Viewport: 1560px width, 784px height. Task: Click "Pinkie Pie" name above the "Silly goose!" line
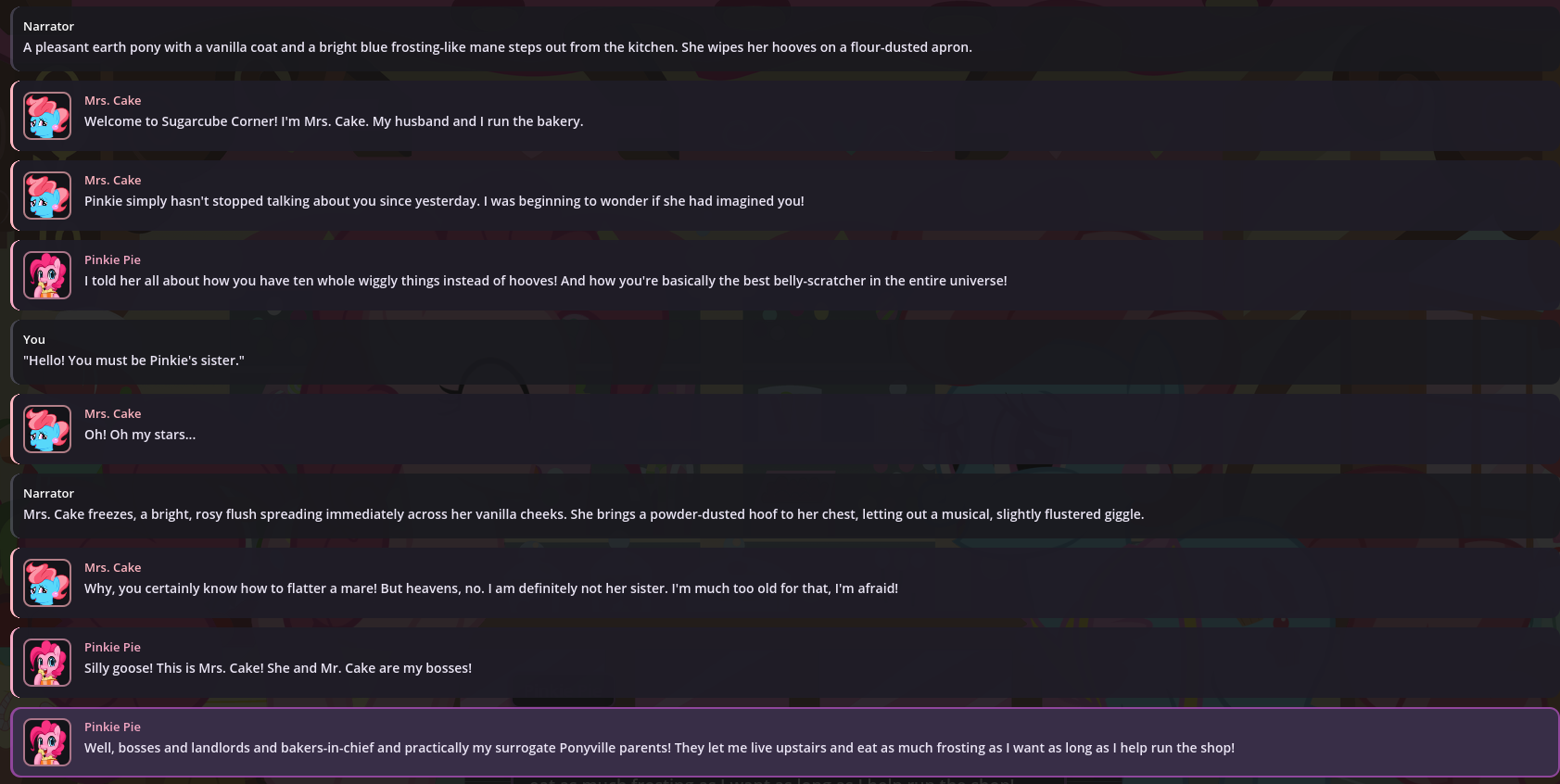[x=112, y=648]
